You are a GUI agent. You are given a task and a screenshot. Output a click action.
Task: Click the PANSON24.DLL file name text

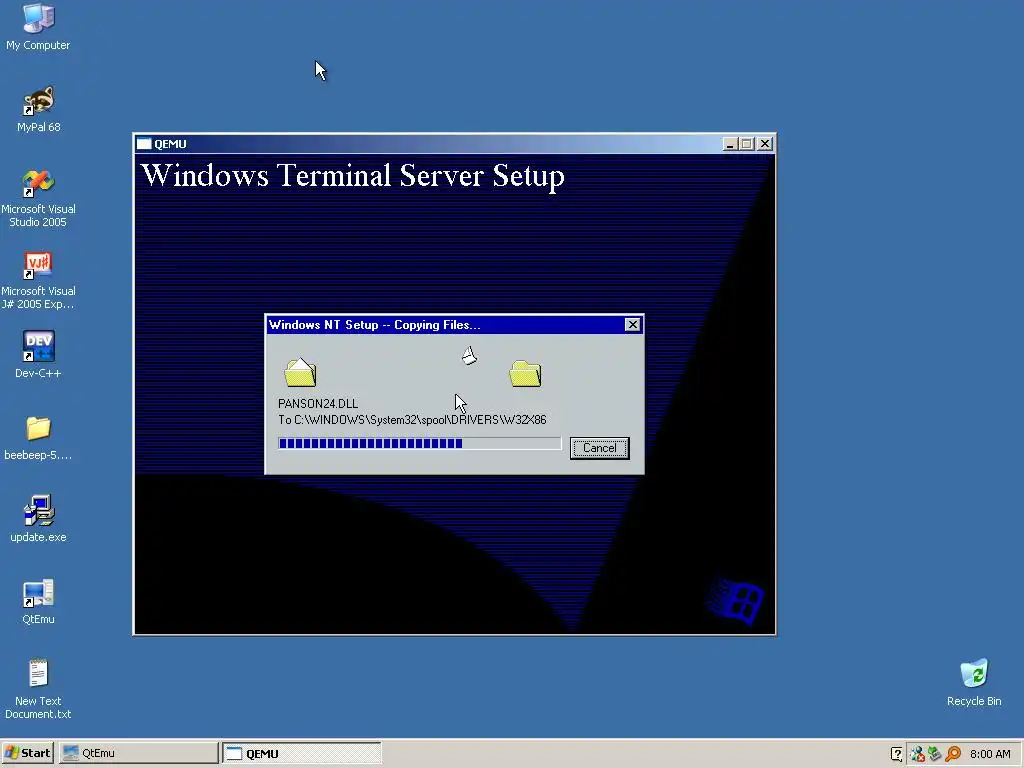pyautogui.click(x=317, y=404)
